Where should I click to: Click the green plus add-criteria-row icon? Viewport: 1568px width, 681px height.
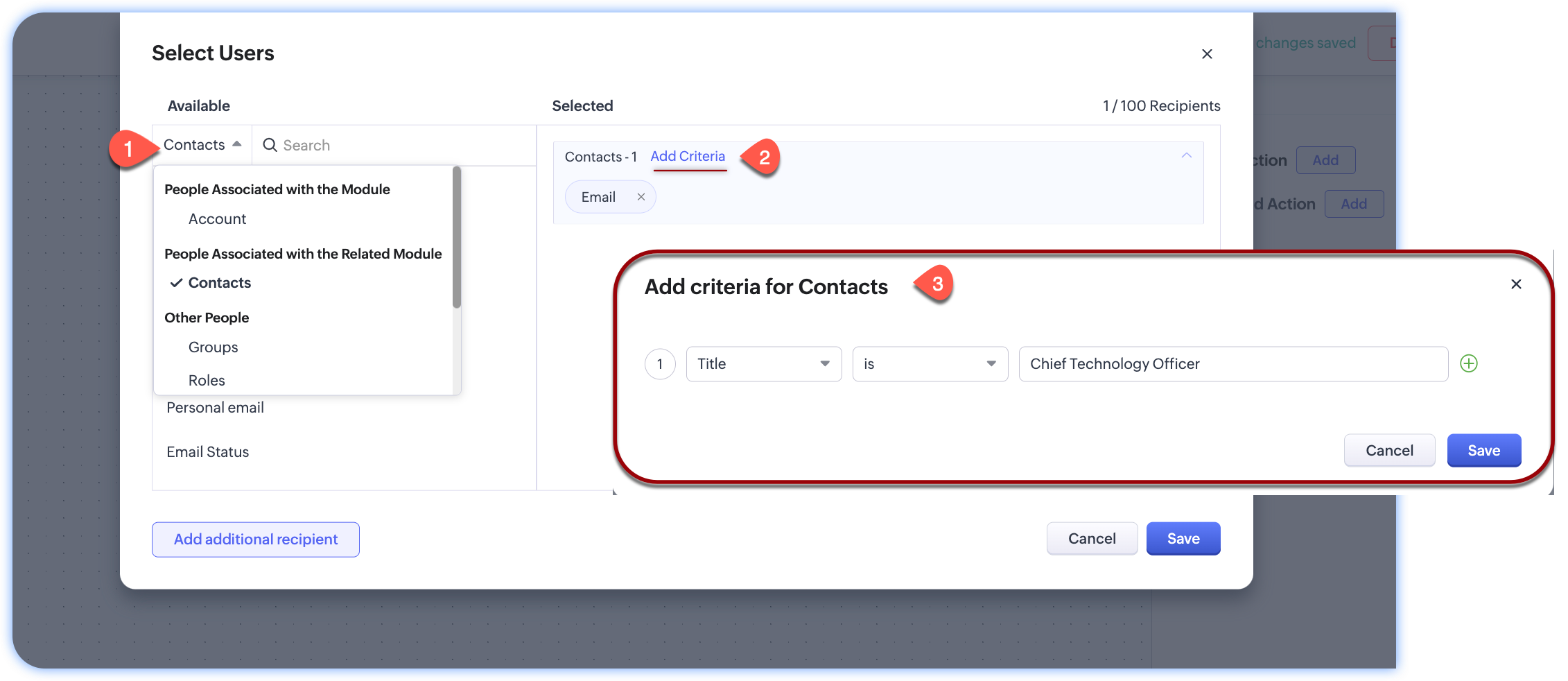coord(1468,363)
